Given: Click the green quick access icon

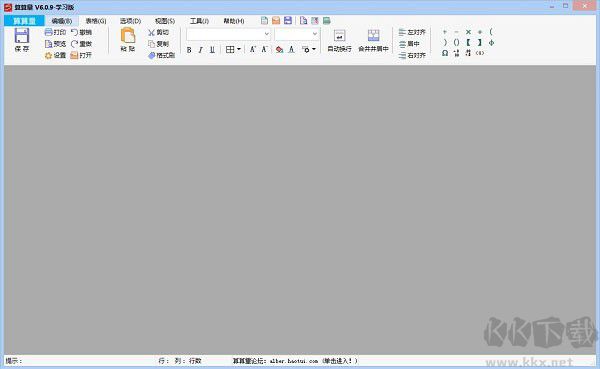Looking at the screenshot, I should pos(326,21).
